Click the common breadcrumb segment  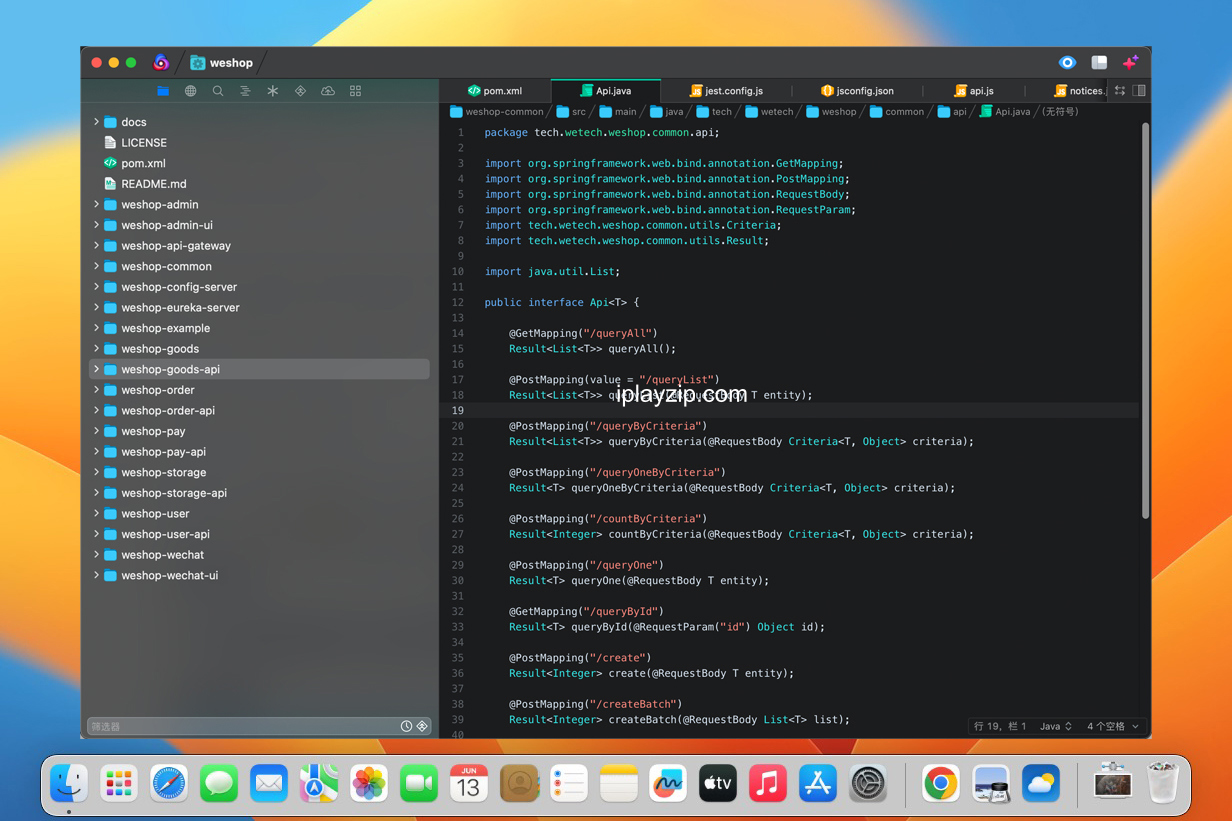coord(897,112)
